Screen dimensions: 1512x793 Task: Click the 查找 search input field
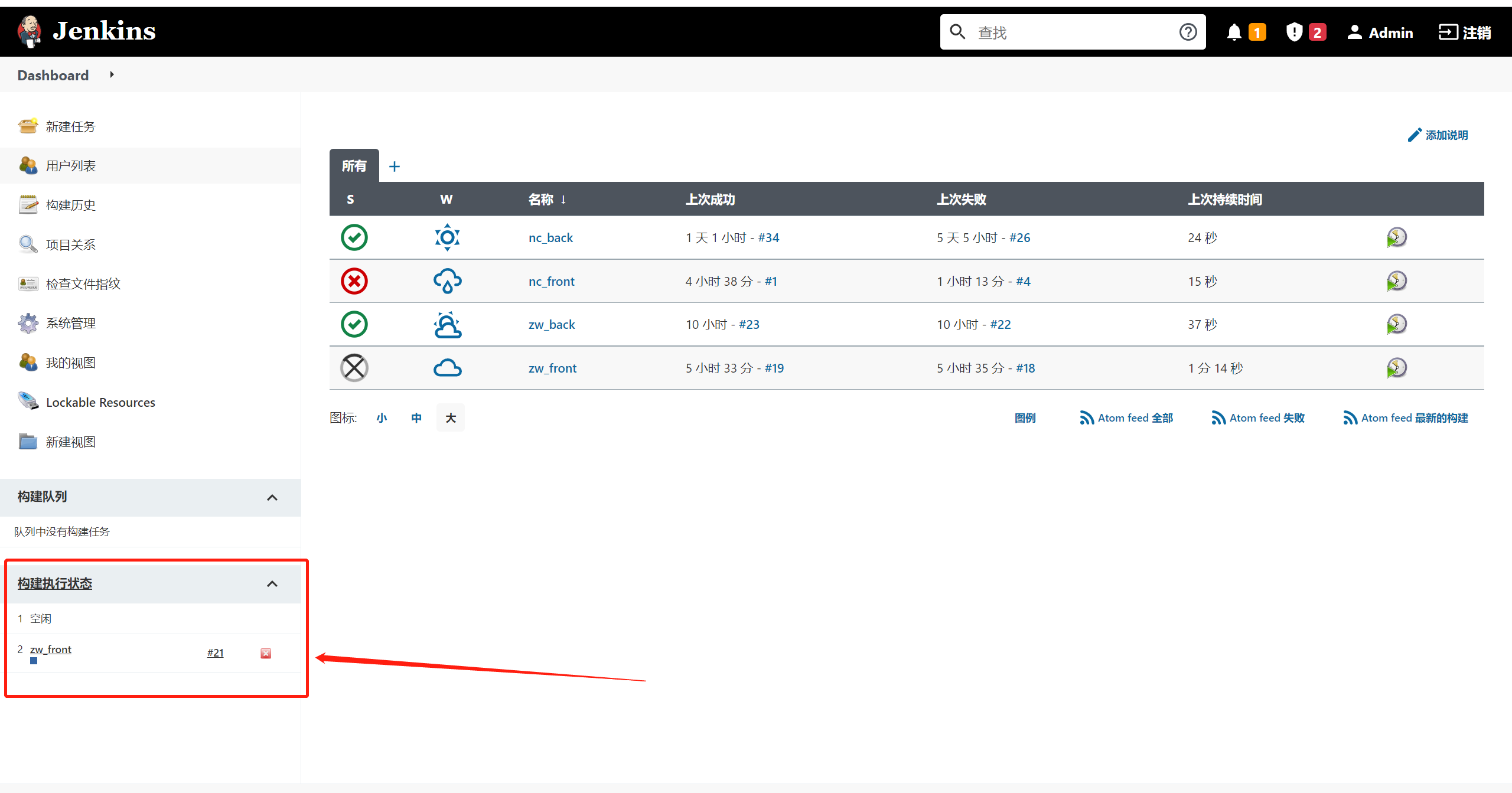pos(1069,32)
